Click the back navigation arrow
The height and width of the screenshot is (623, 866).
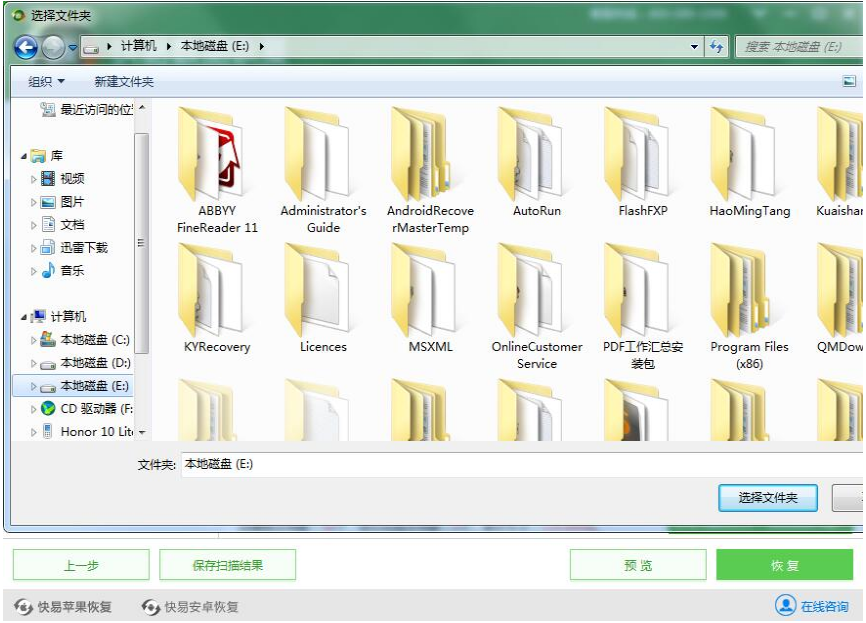tap(26, 47)
